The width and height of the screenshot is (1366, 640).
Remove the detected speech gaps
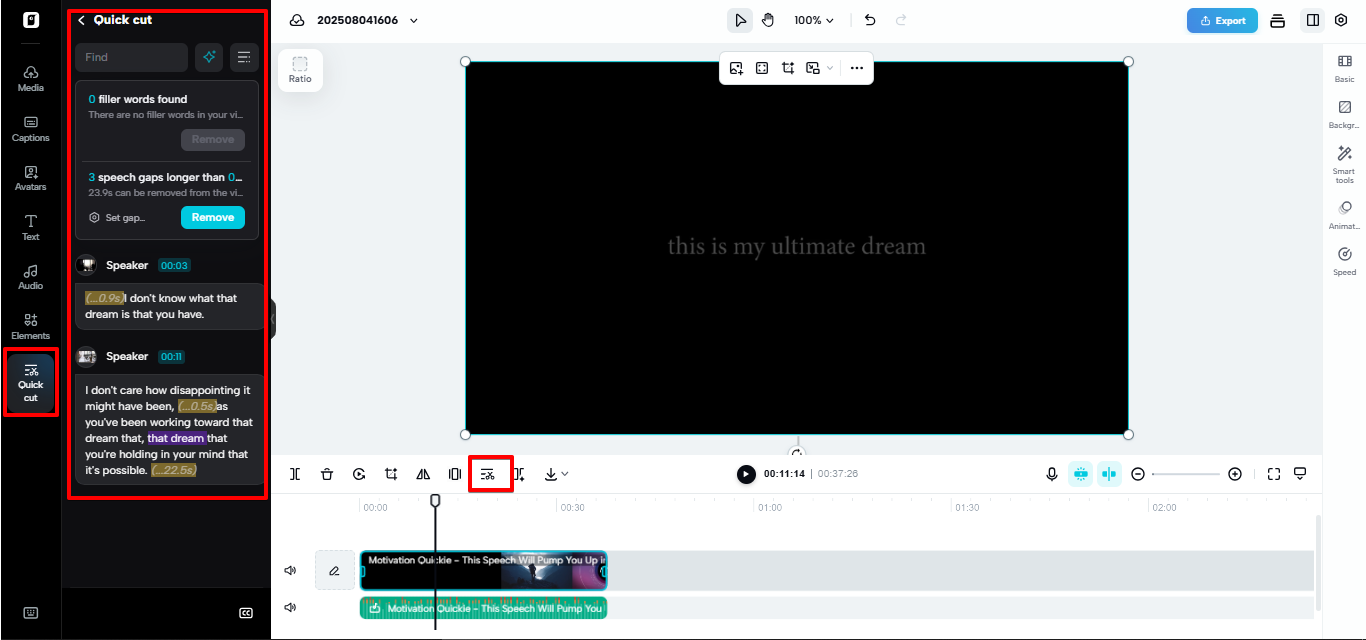pyautogui.click(x=212, y=217)
